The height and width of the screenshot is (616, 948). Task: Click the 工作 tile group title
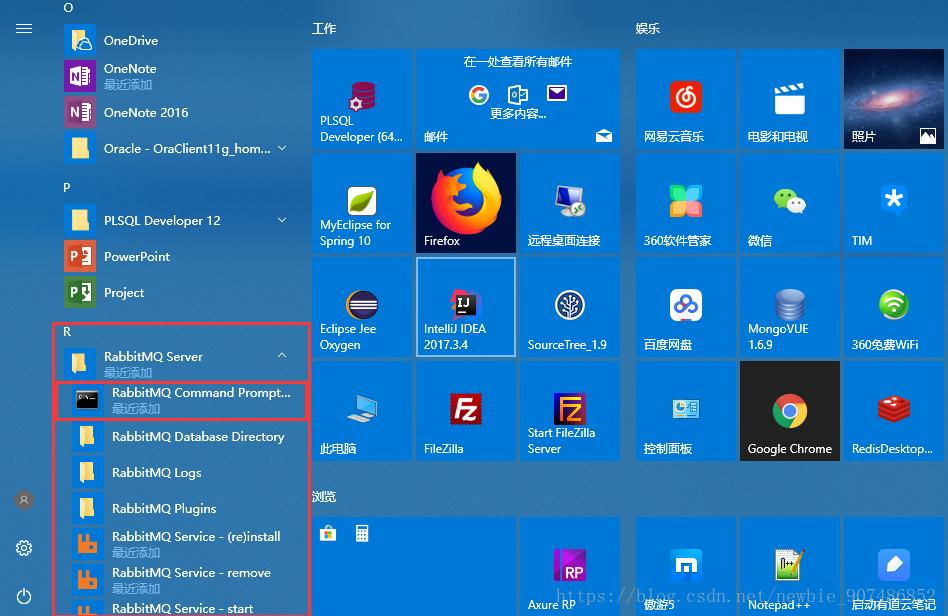pos(324,28)
